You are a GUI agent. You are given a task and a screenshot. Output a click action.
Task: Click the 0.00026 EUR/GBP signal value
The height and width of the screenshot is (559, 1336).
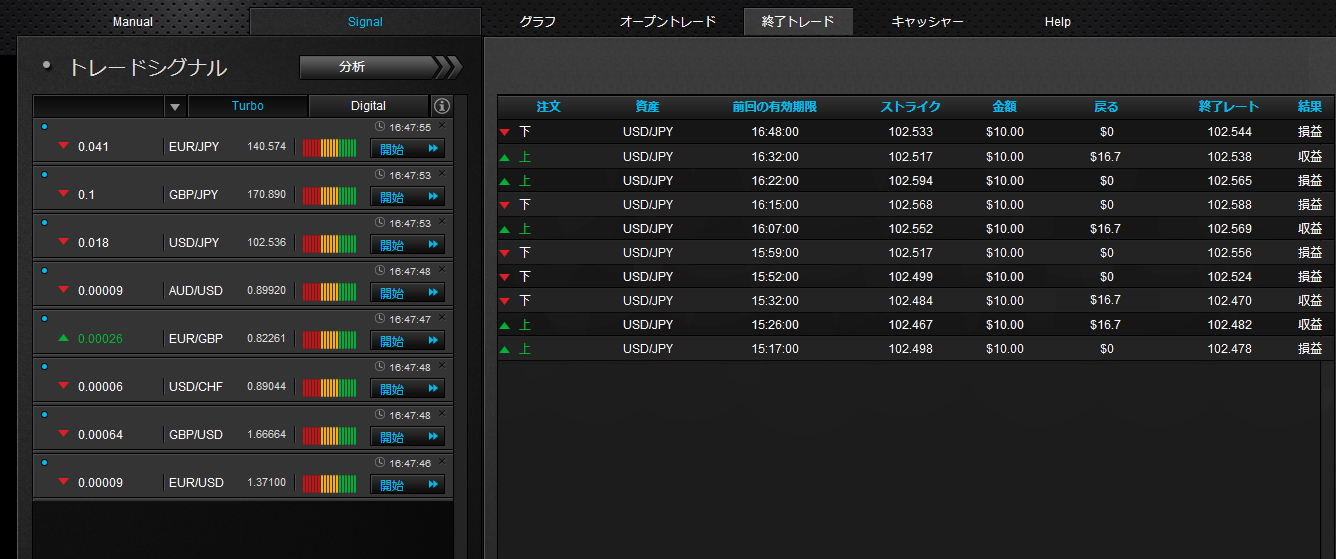click(100, 339)
